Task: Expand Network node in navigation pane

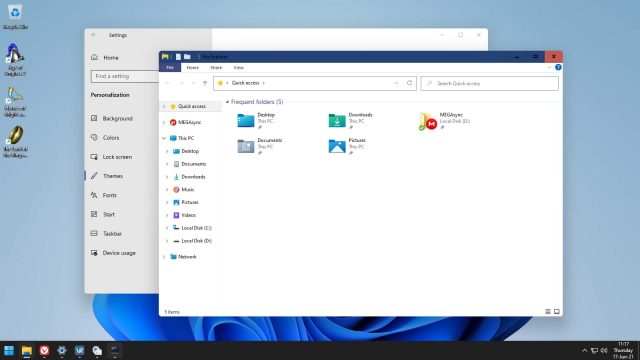Action: (x=164, y=257)
